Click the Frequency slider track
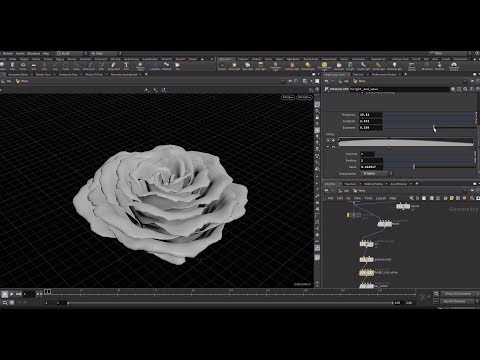480x360 pixels. tap(429, 115)
